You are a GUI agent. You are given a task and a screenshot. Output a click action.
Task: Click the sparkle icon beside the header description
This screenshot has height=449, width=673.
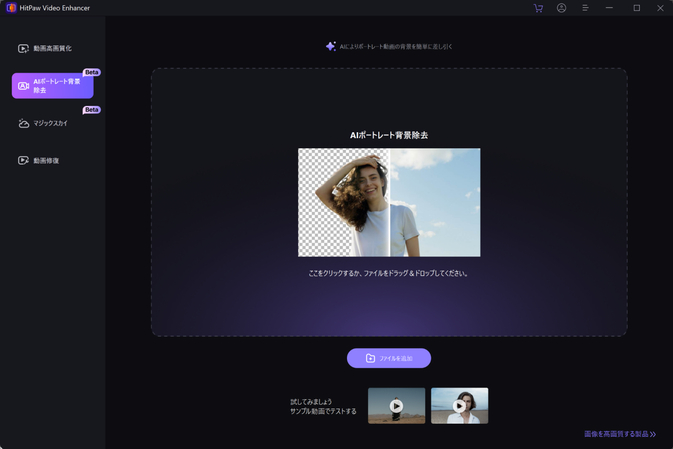coord(330,46)
